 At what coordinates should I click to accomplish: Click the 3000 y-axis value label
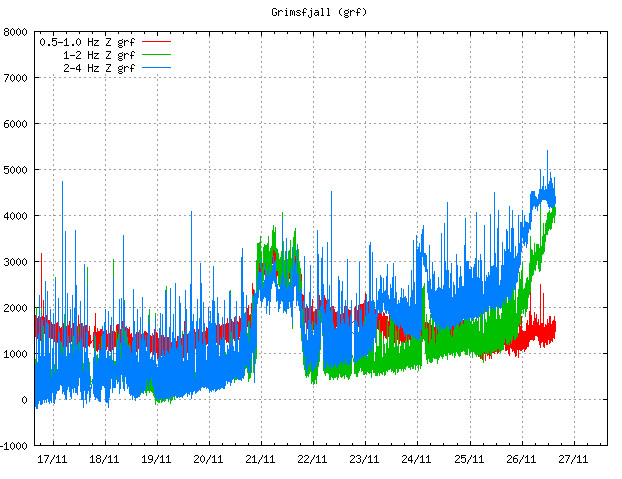click(x=15, y=262)
